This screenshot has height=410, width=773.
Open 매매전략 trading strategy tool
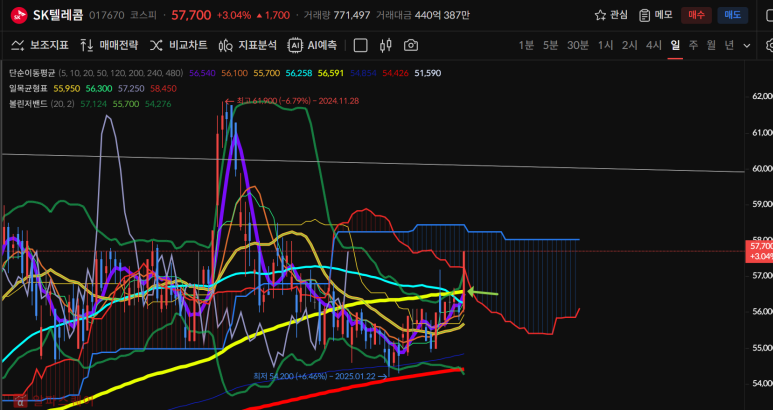pos(109,45)
